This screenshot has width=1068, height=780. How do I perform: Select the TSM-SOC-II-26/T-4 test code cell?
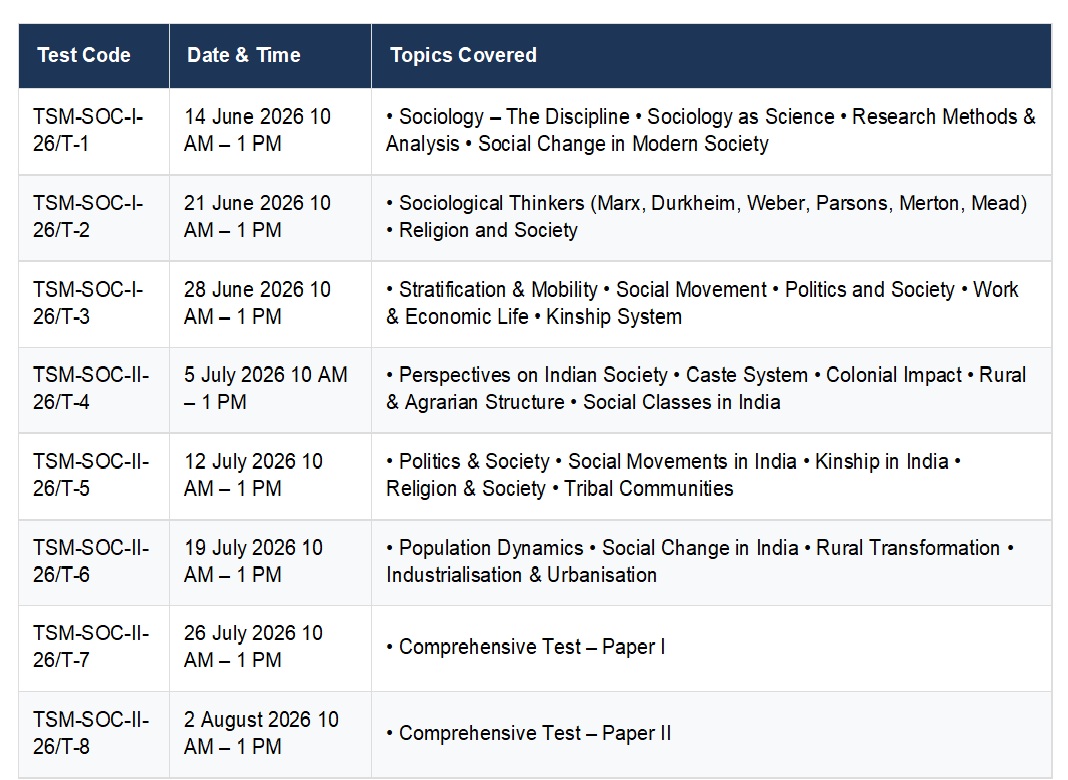[x=91, y=389]
